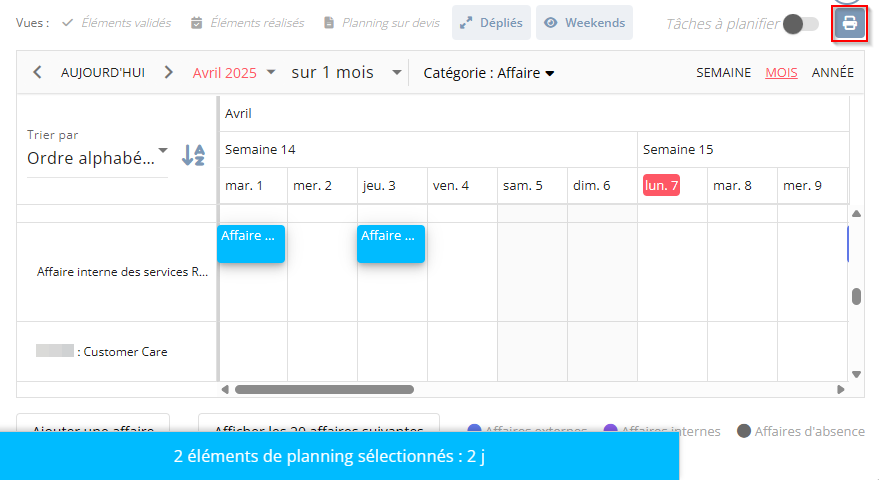
Task: Click the scroll-right arrow of horizontal scrollbar
Action: [840, 389]
